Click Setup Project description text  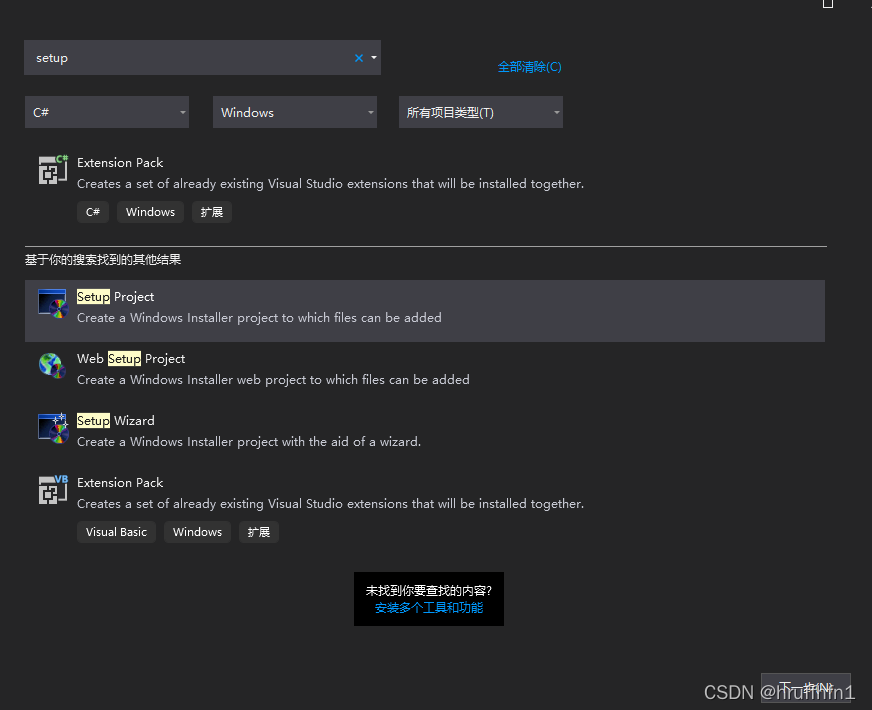coord(259,318)
